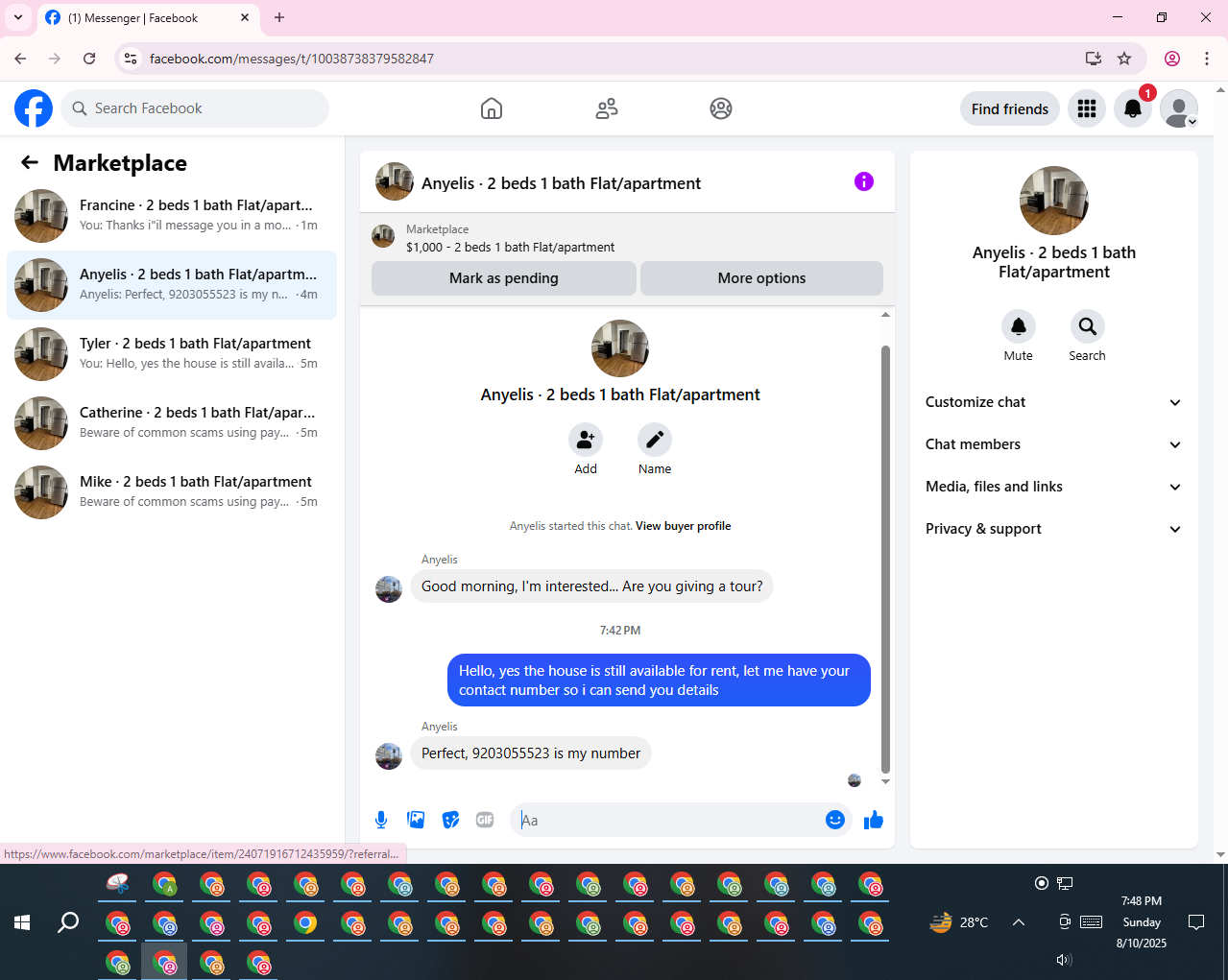Click the volume speaker tray icon
The height and width of the screenshot is (980, 1228).
[x=1064, y=960]
